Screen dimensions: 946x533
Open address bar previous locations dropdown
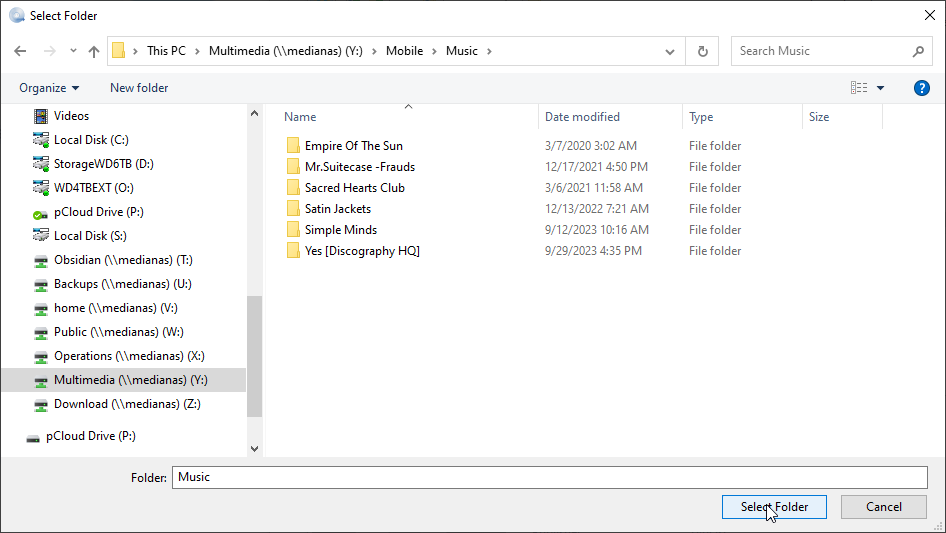(669, 51)
